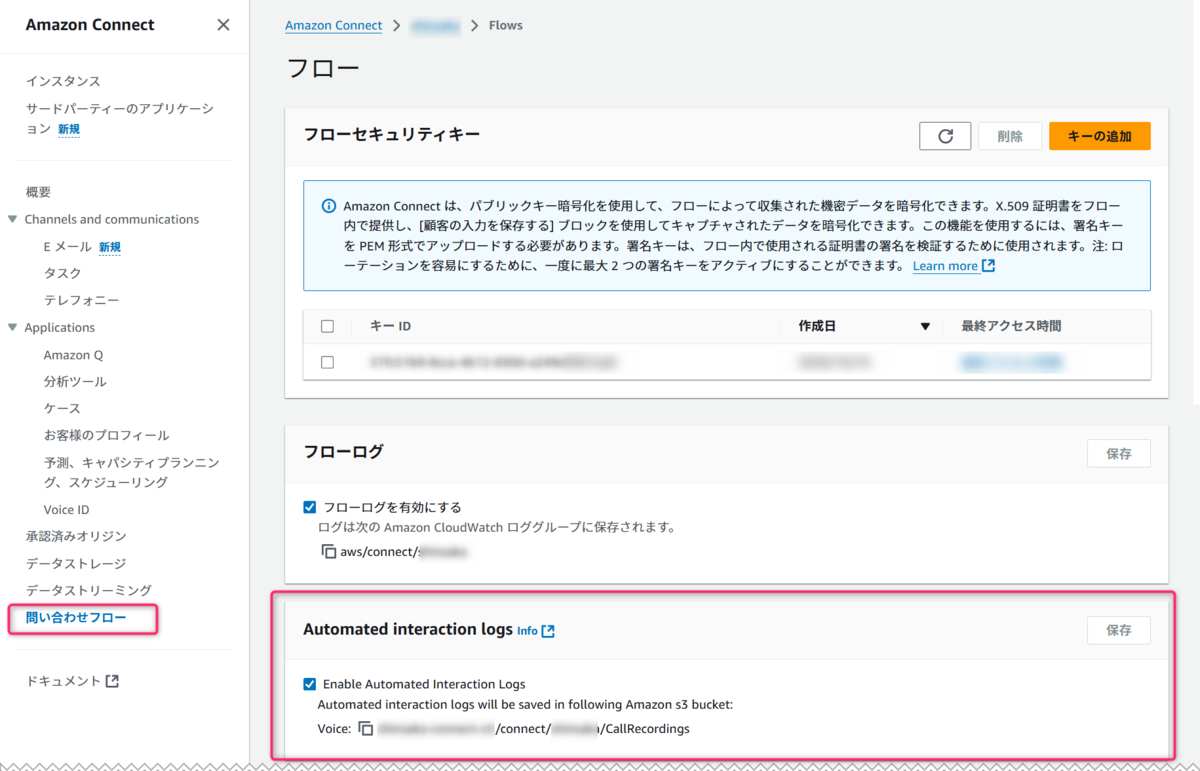Click the キー ID column header
1200x771 pixels.
(x=390, y=326)
